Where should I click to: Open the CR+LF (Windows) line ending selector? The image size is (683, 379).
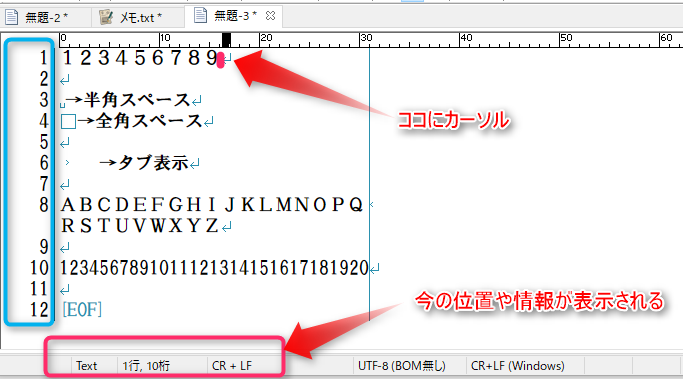point(517,365)
